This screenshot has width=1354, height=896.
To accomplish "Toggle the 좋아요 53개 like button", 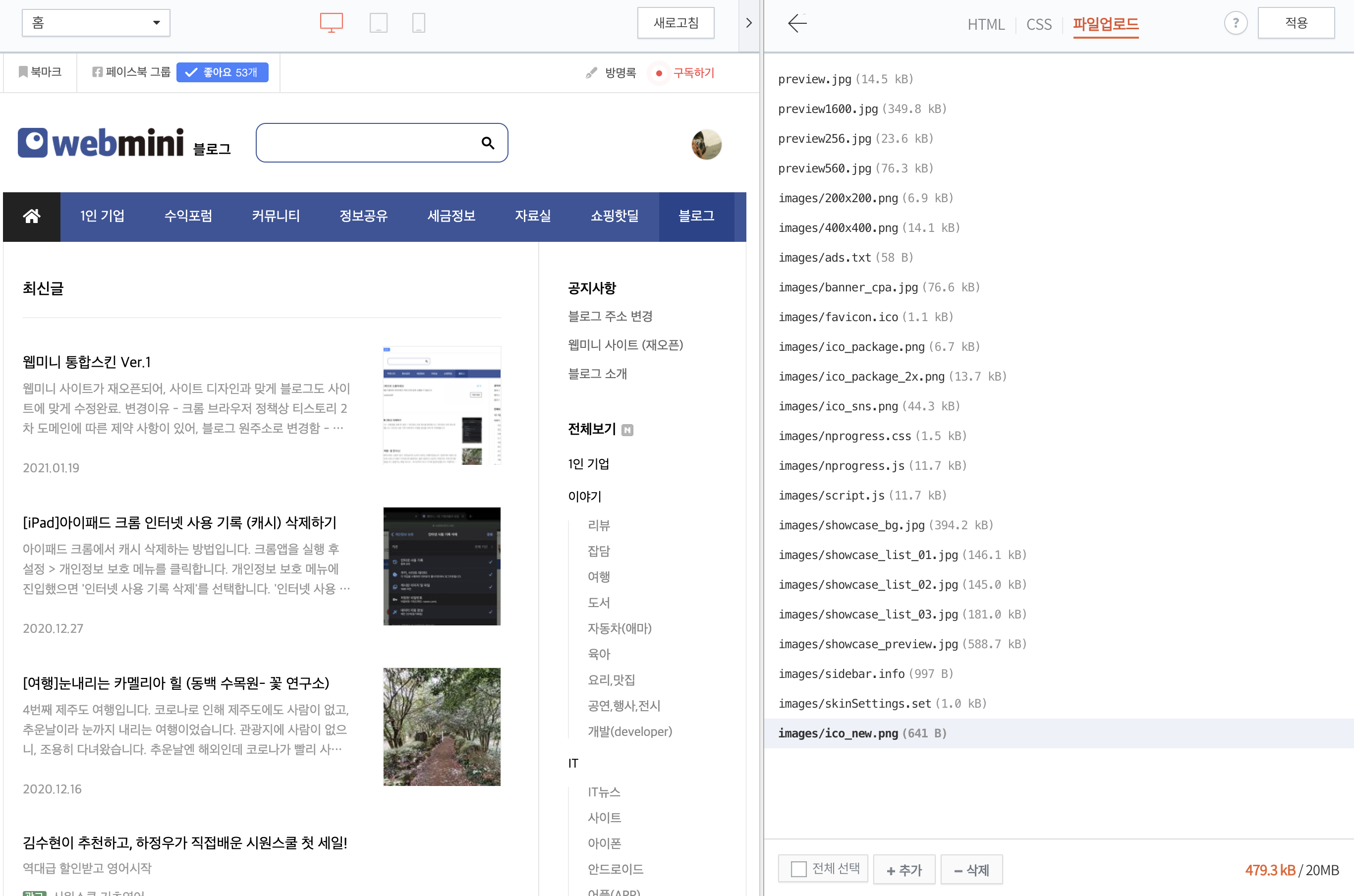I will coord(222,72).
